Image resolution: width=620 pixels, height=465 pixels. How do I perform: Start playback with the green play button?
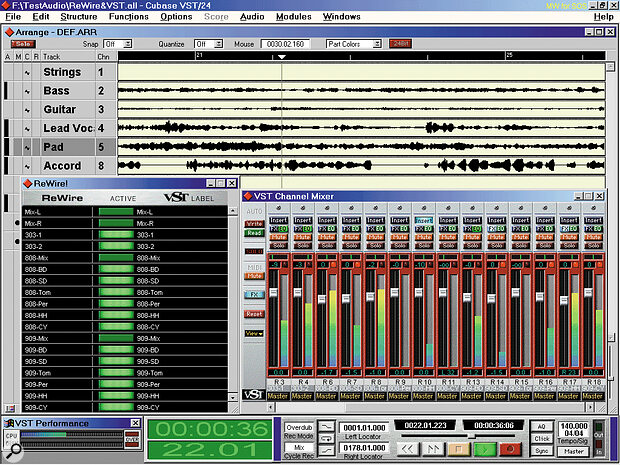485,449
